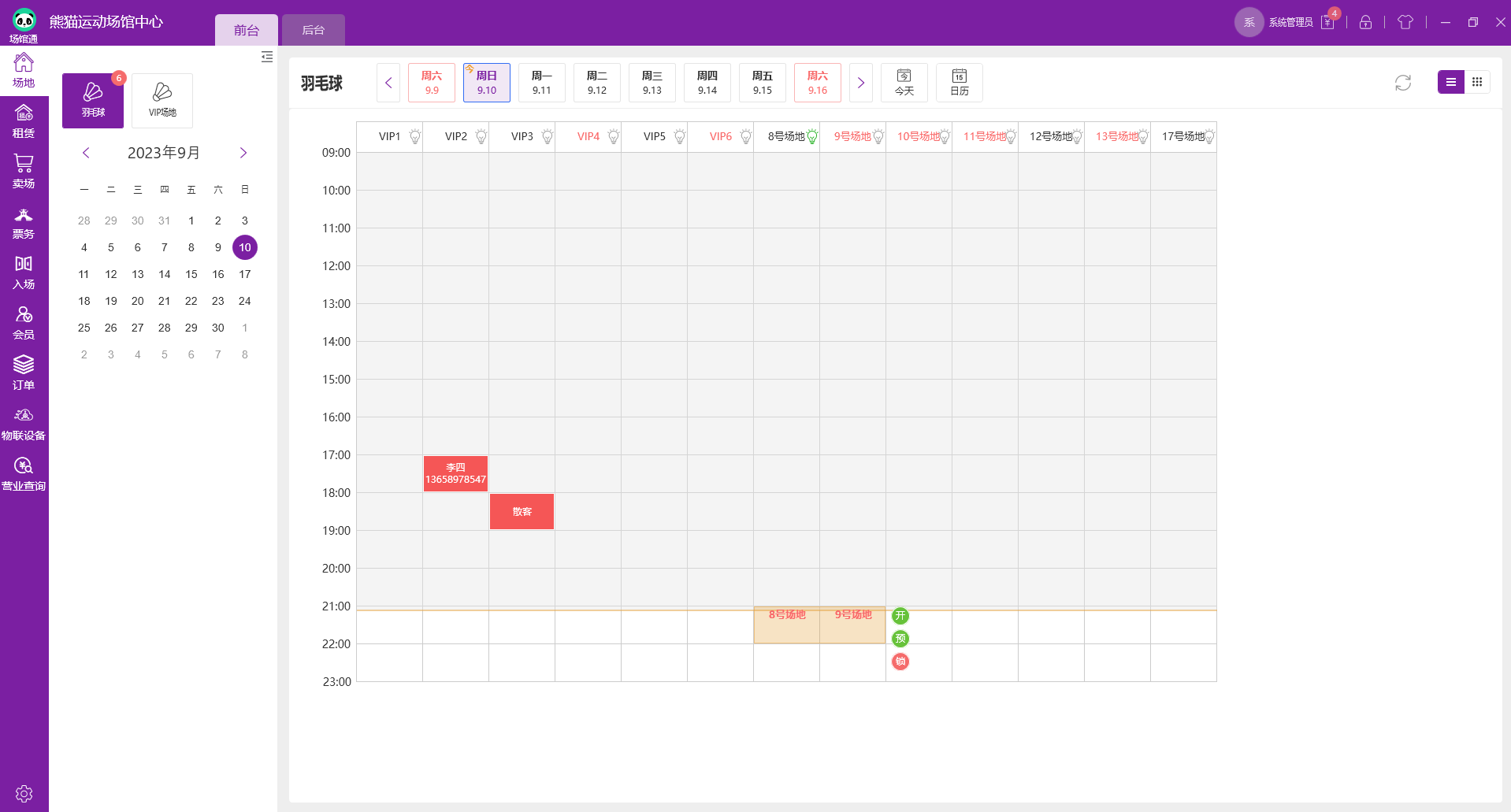The image size is (1511, 812).
Task: Open settings gear at sidebar bottom
Action: [x=24, y=793]
